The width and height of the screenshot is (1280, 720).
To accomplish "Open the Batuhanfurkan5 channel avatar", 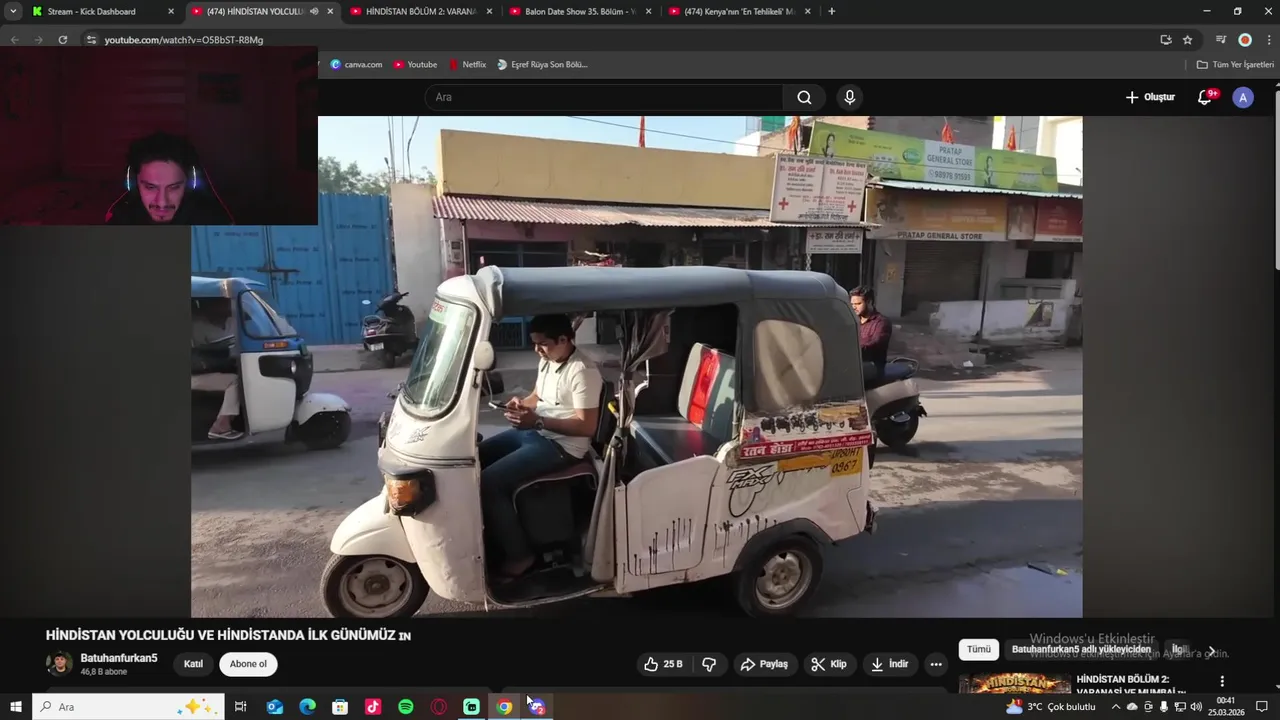I will (x=59, y=664).
